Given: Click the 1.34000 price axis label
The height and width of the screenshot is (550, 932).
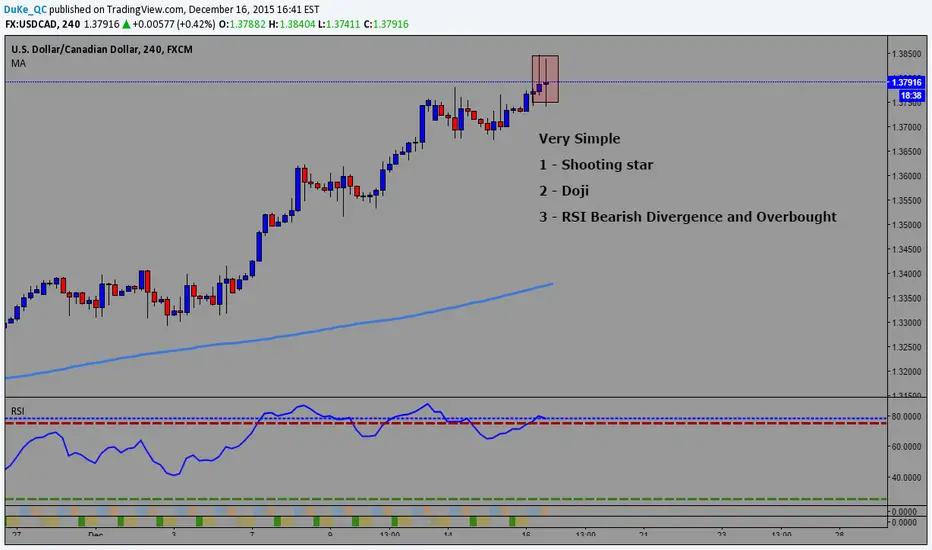Looking at the screenshot, I should tap(906, 274).
